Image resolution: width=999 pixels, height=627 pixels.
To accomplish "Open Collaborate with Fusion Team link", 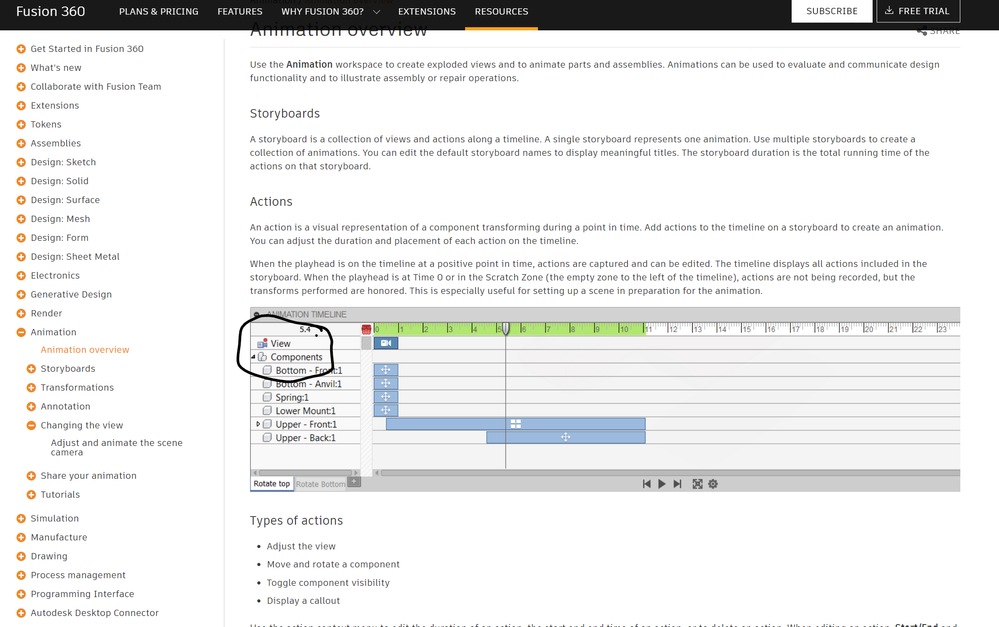I will 96,87.
